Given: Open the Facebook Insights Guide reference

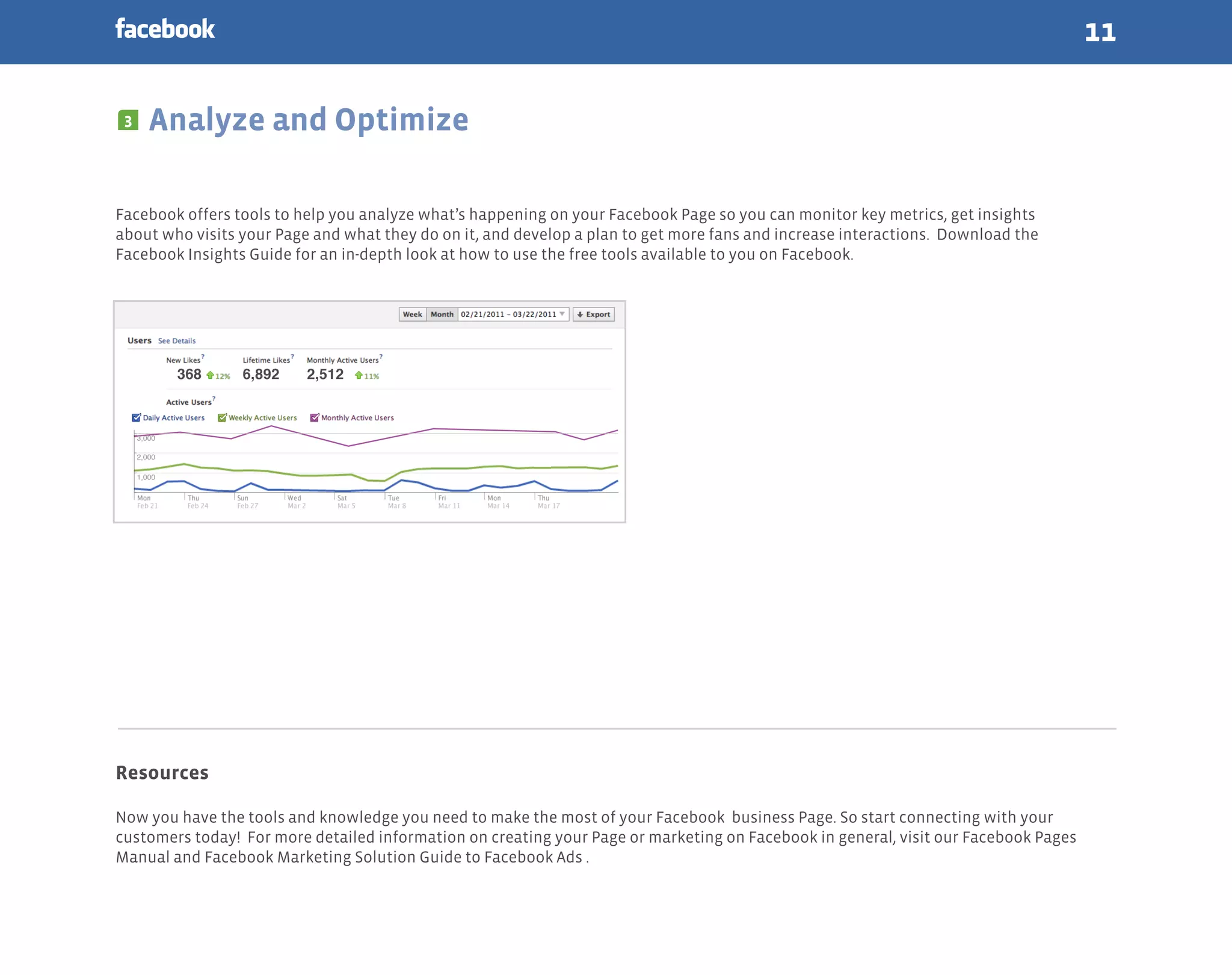Looking at the screenshot, I should tap(203, 254).
